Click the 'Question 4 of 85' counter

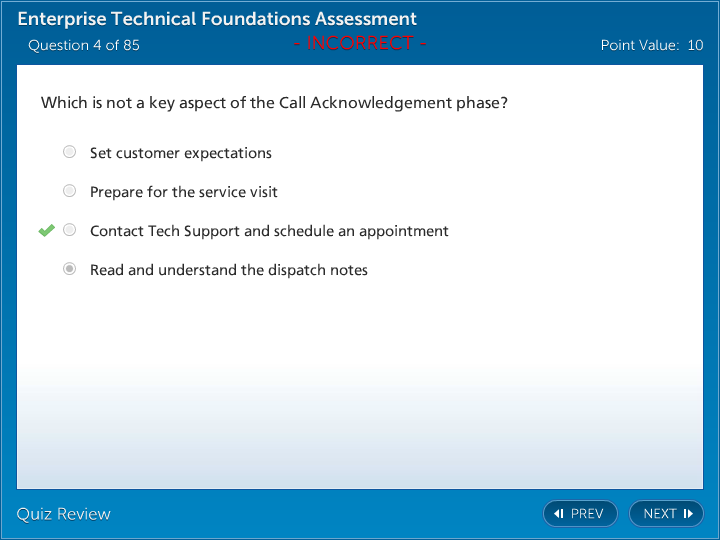click(x=84, y=45)
